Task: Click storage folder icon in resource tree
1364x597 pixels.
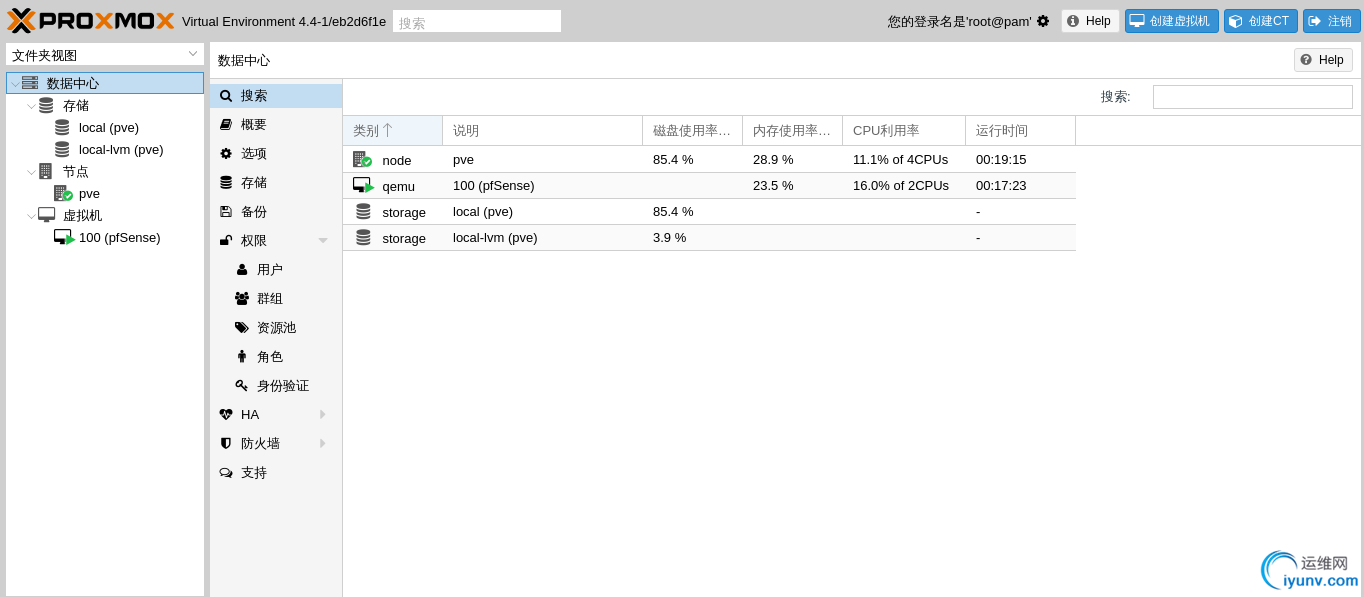Action: (46, 105)
